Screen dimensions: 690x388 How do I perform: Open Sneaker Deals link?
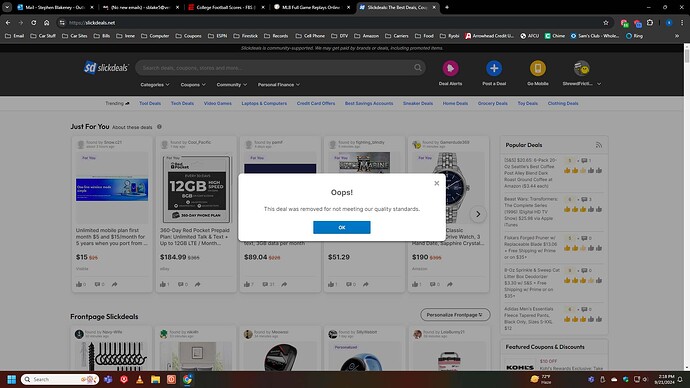[x=418, y=103]
